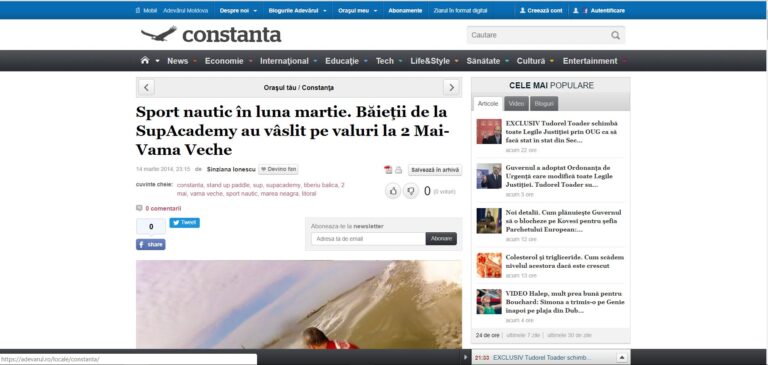This screenshot has height=365, width=768.
Task: Click the supacademy keyword tag
Action: pyautogui.click(x=283, y=185)
